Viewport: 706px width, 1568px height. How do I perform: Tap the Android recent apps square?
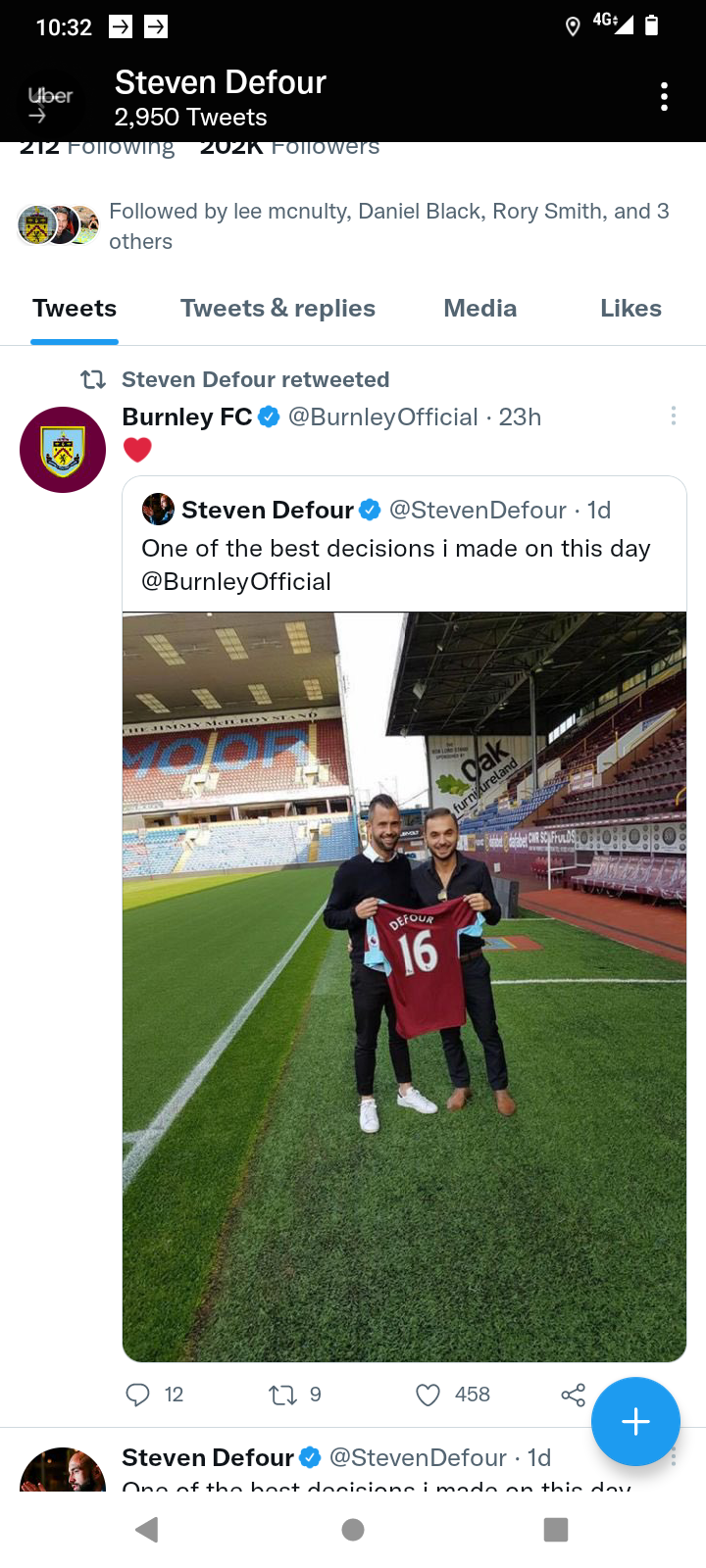(556, 1529)
